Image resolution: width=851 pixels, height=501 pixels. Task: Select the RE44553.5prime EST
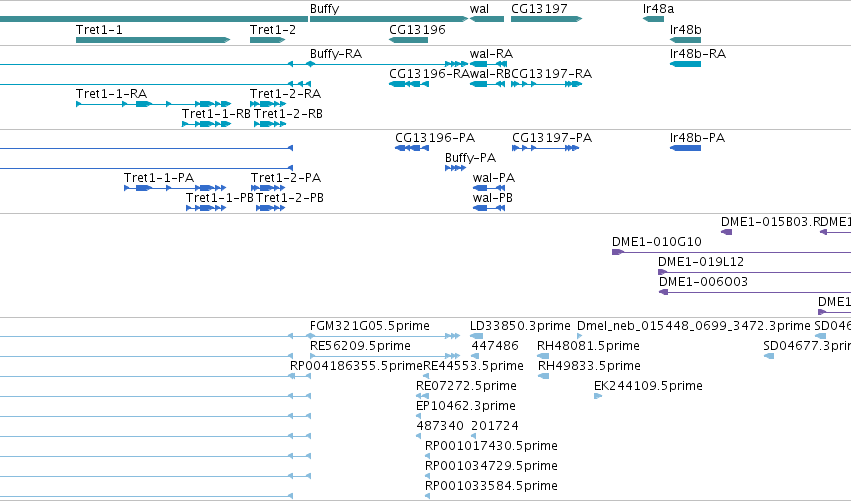click(426, 376)
